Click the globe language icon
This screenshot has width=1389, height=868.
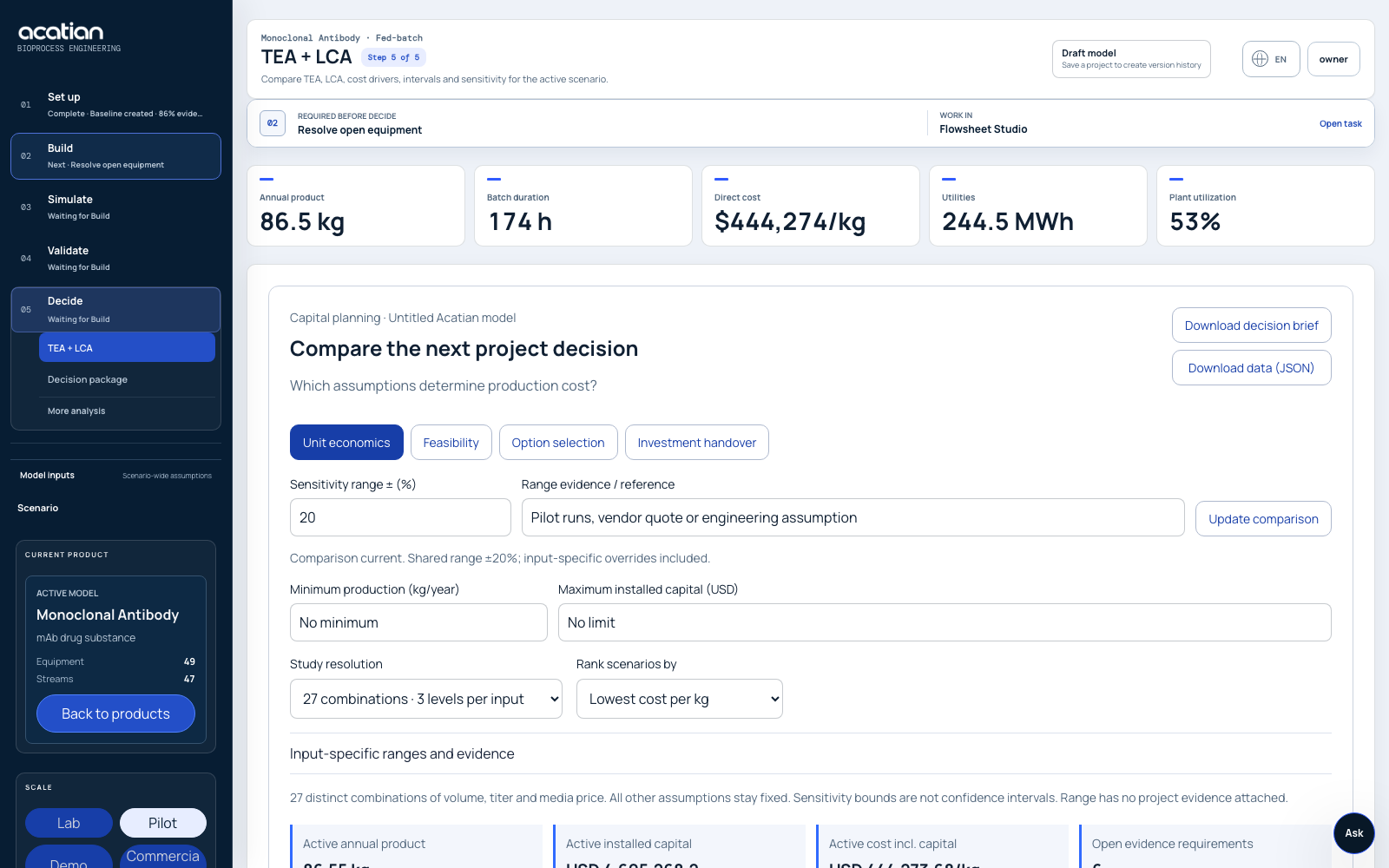(x=1260, y=59)
